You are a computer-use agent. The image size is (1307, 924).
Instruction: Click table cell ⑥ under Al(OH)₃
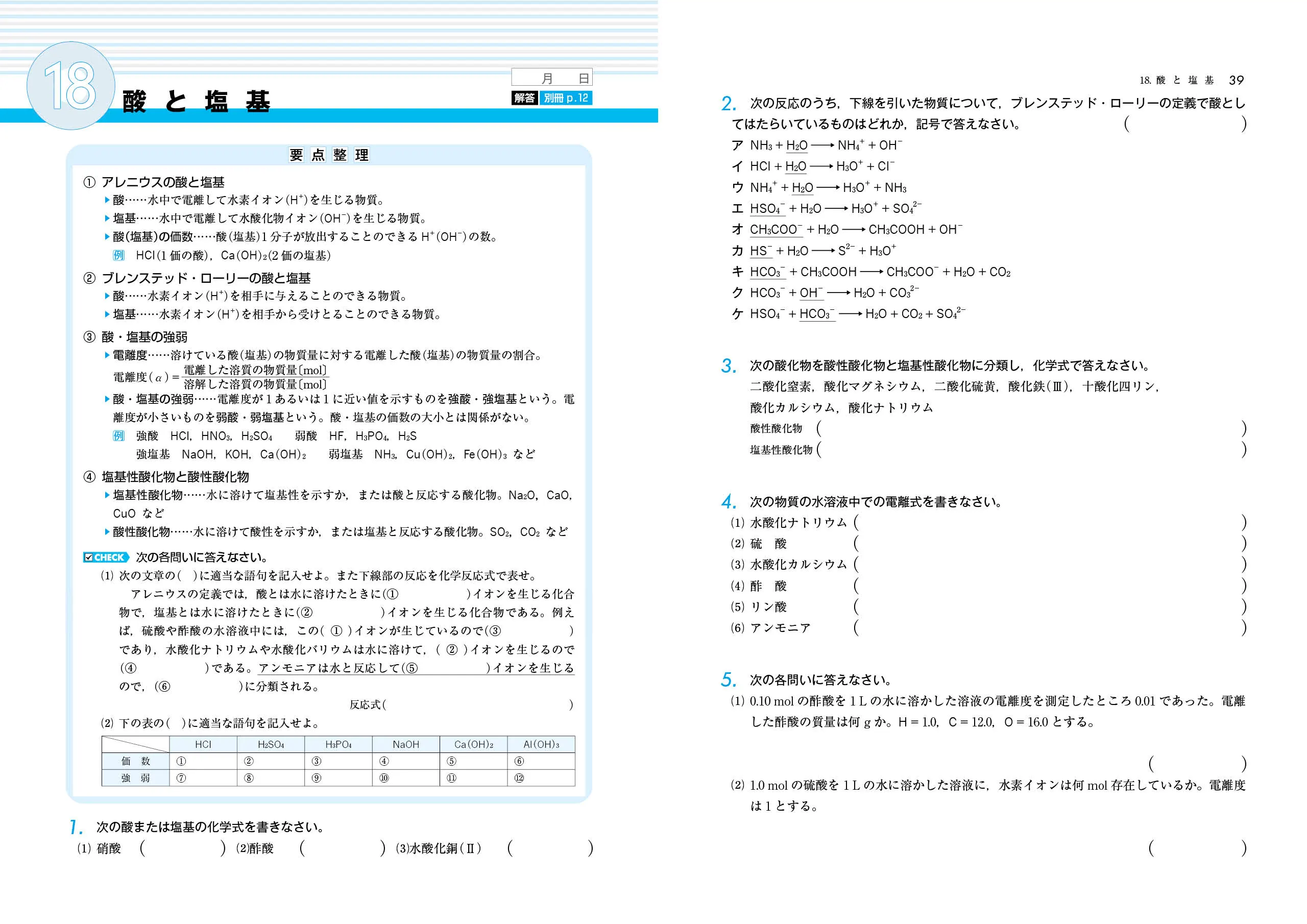[x=541, y=761]
